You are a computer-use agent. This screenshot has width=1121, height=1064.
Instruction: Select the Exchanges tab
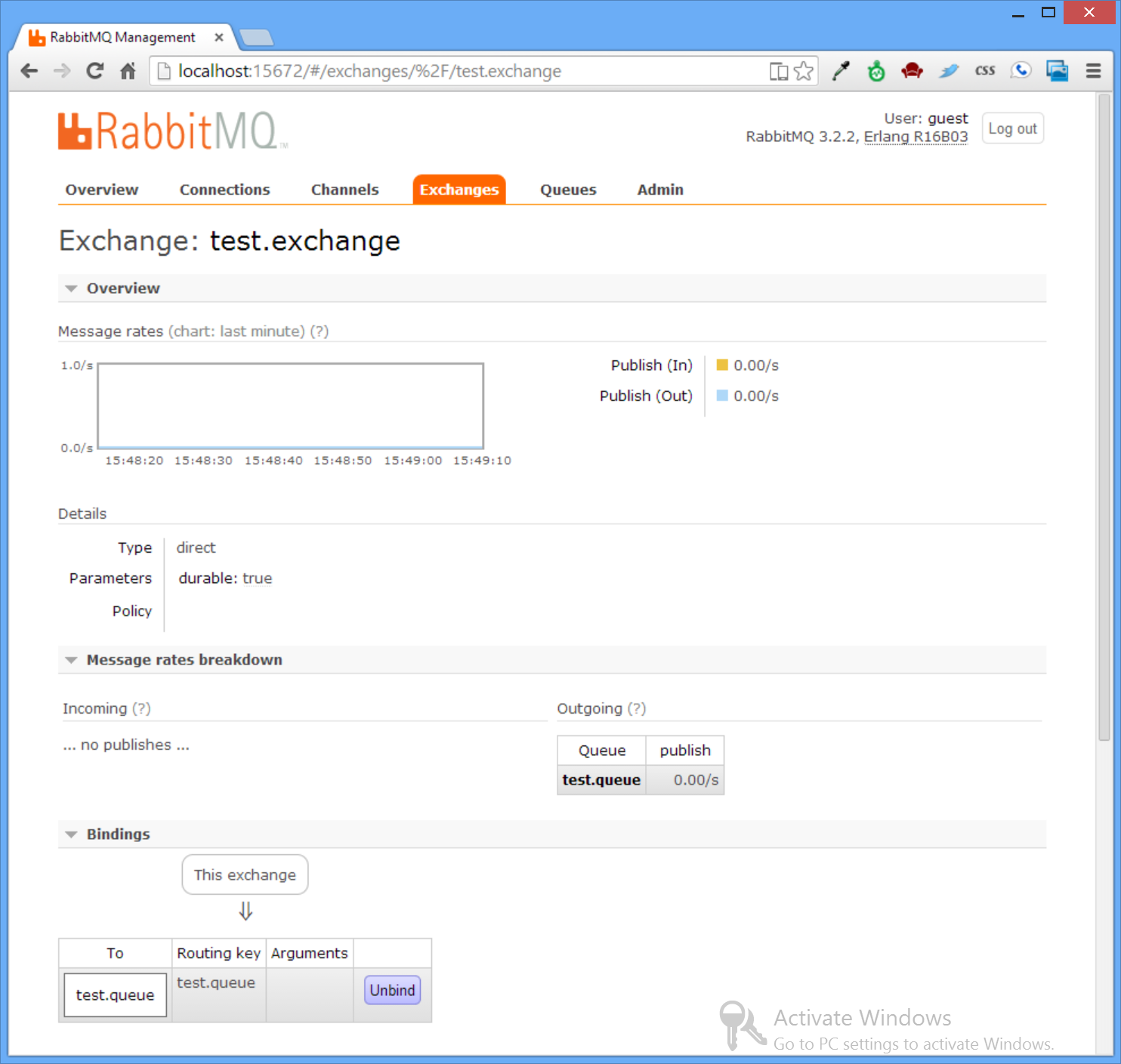pos(459,190)
